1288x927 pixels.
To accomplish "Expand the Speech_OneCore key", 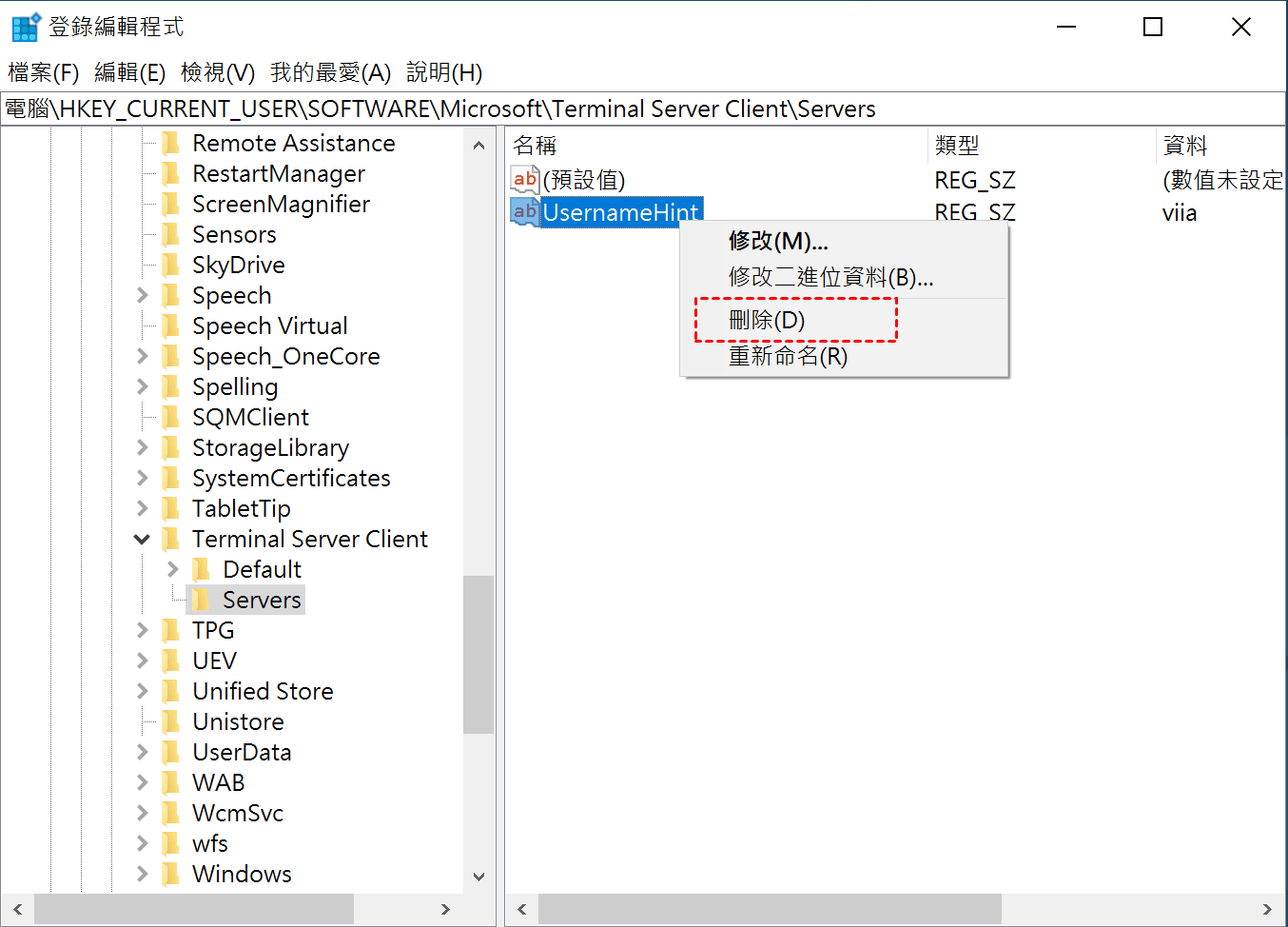I will pyautogui.click(x=143, y=356).
